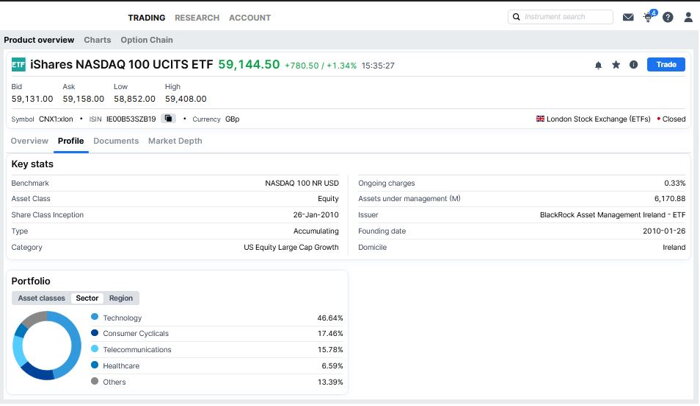
Task: Click the ISIN code IE00B53SZB19
Action: 131,119
